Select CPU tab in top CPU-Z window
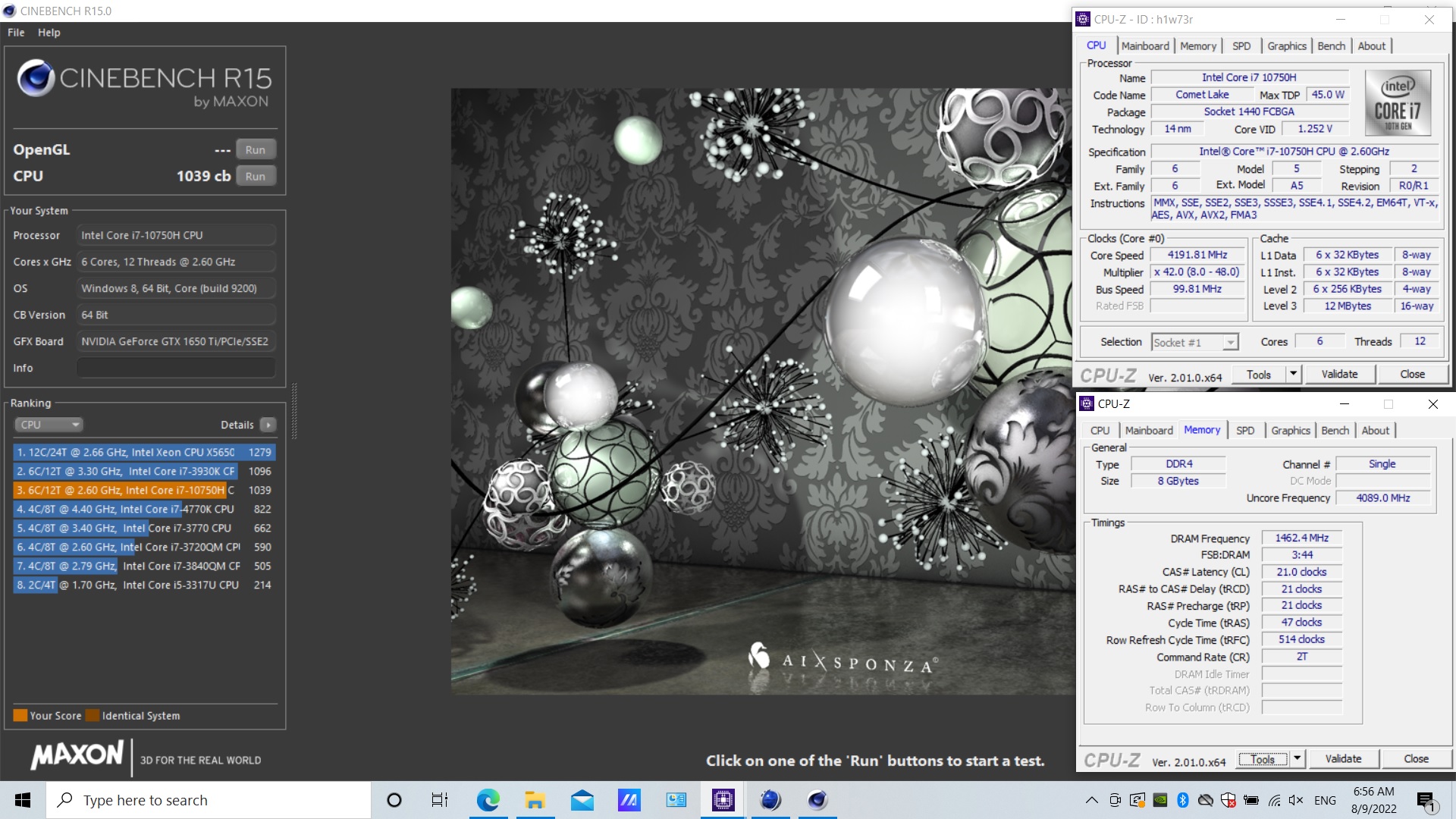 coord(1097,45)
